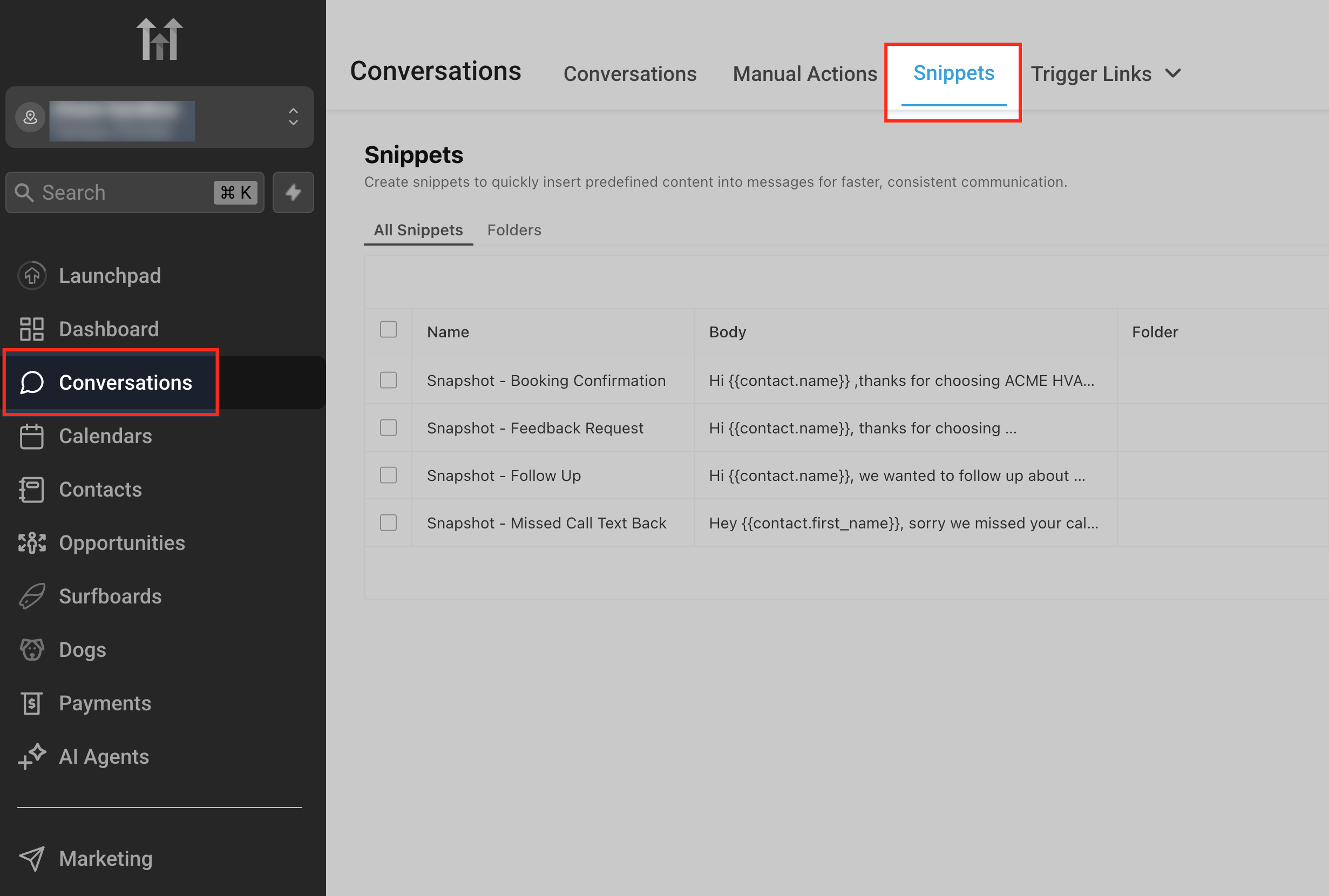Click the Snapshot - Feedback Request name
The width and height of the screenshot is (1329, 896).
point(535,429)
